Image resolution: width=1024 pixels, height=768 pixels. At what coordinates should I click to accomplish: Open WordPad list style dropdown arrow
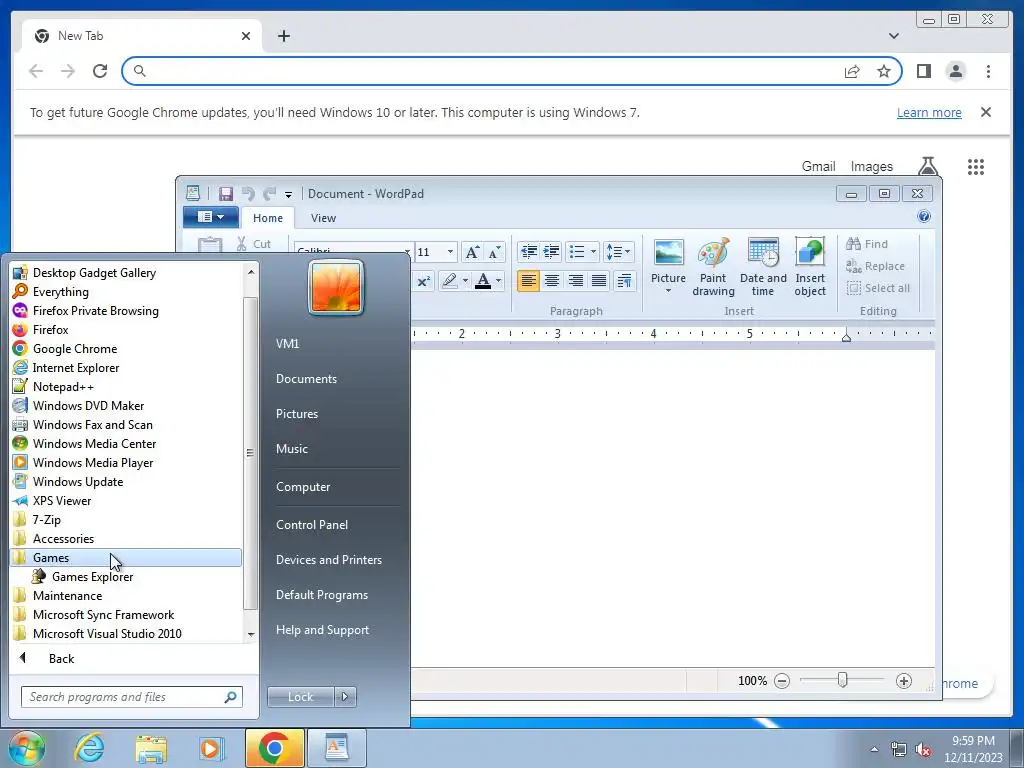pos(593,251)
